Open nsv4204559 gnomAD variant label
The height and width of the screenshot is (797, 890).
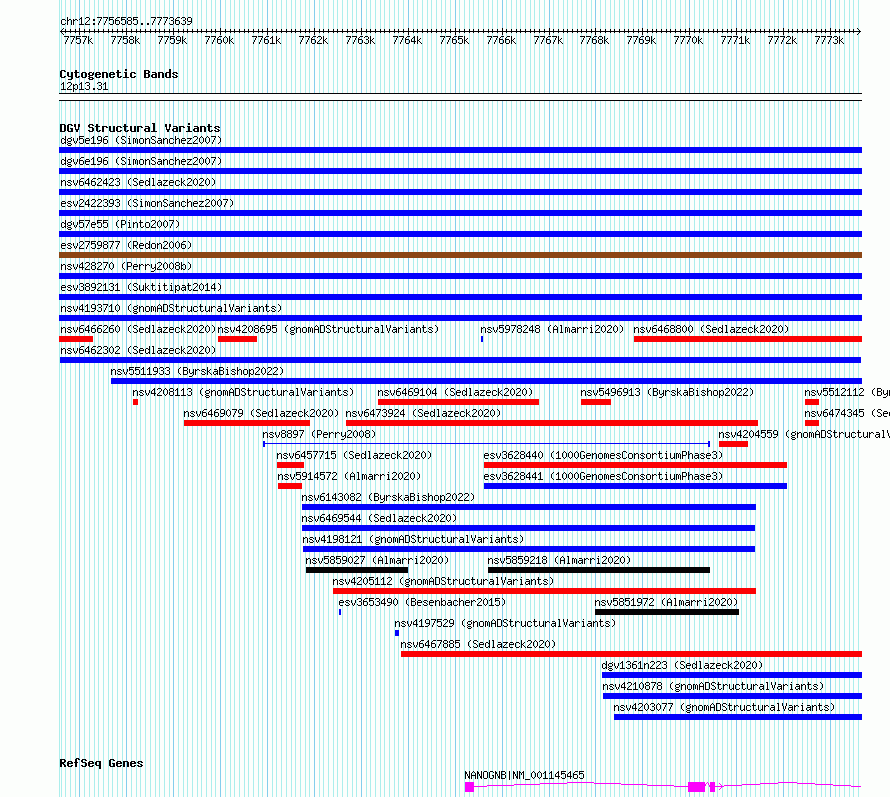tap(804, 434)
